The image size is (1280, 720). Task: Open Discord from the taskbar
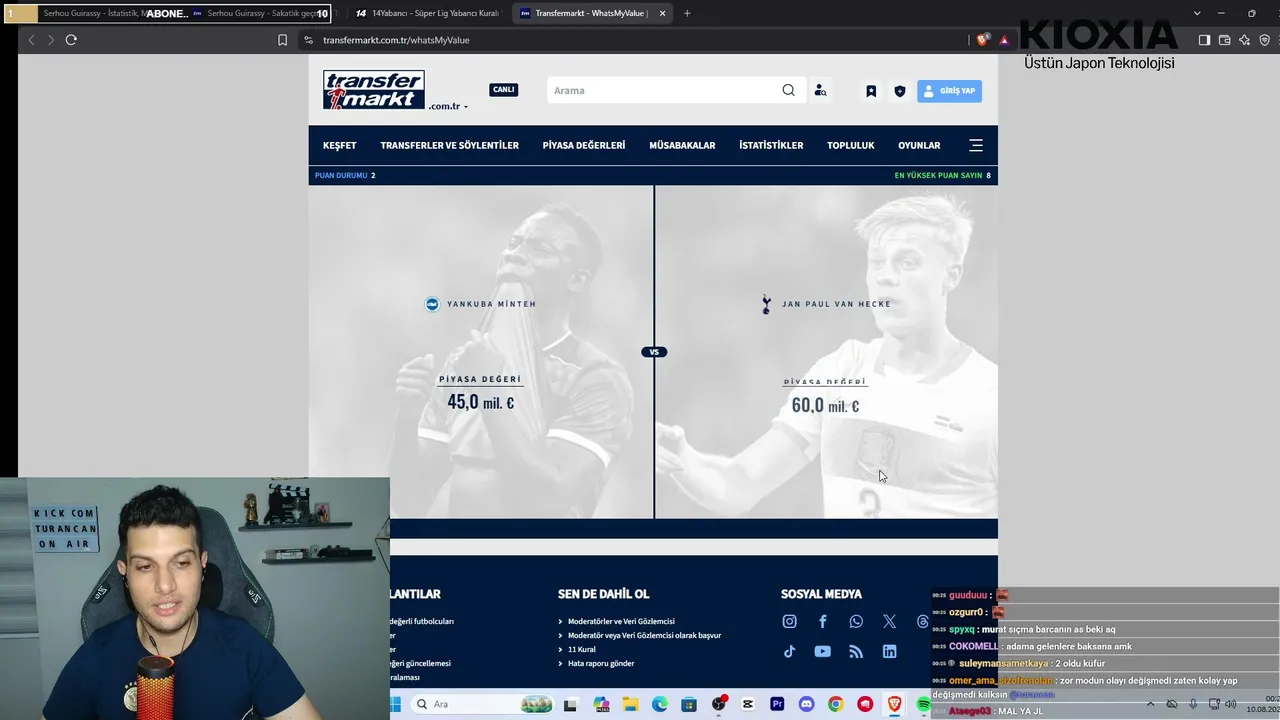coord(807,705)
